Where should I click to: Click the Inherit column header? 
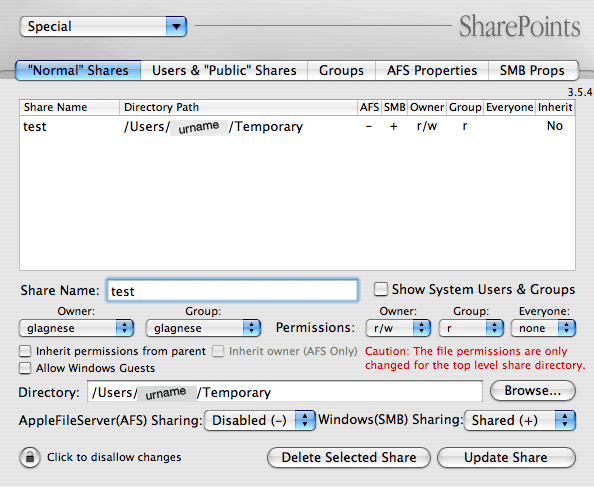tap(555, 108)
